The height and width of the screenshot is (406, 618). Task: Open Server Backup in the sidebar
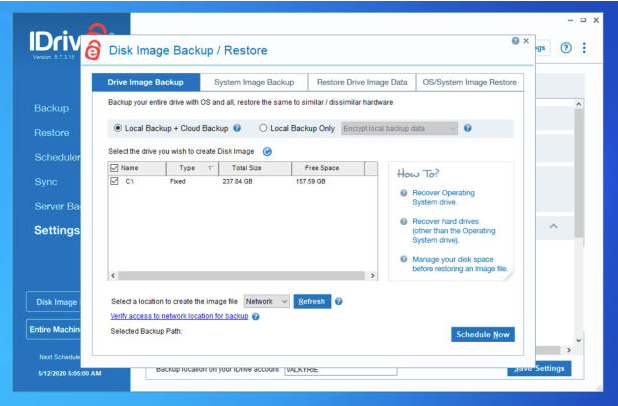[x=57, y=206]
